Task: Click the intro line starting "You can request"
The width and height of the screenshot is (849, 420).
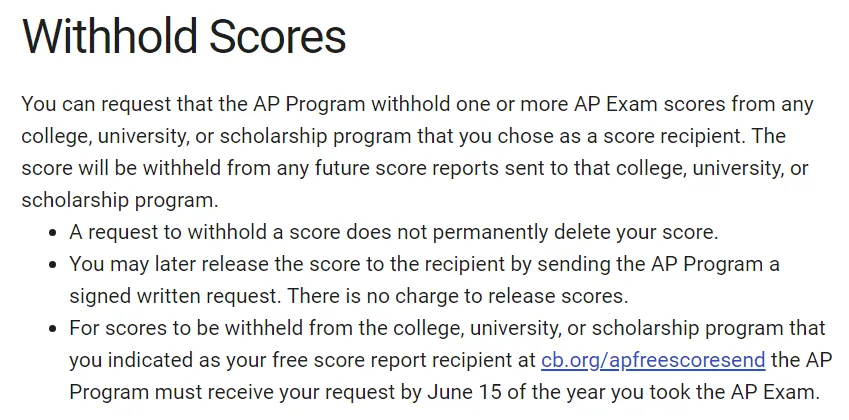Action: (x=417, y=104)
